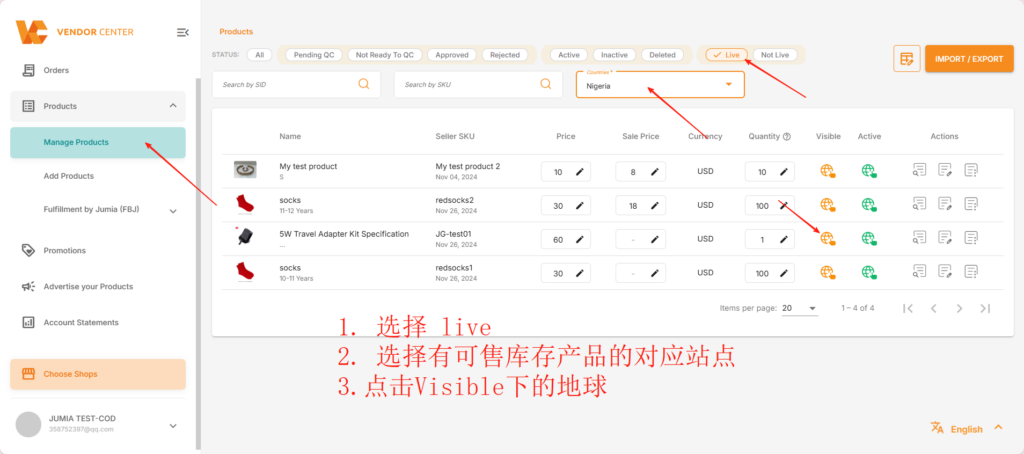Collapse the sidebar with the menu icon
1024x454 pixels.
pyautogui.click(x=183, y=32)
